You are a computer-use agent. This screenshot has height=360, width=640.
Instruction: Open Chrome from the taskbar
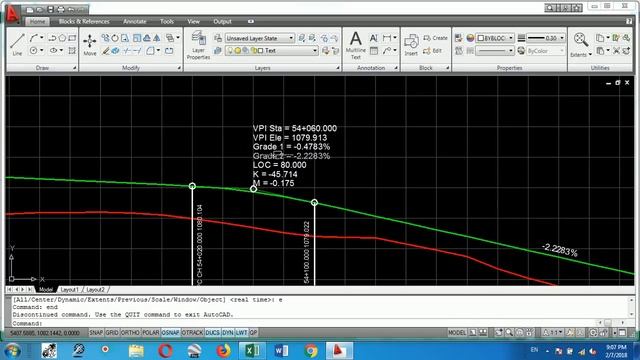(x=311, y=351)
